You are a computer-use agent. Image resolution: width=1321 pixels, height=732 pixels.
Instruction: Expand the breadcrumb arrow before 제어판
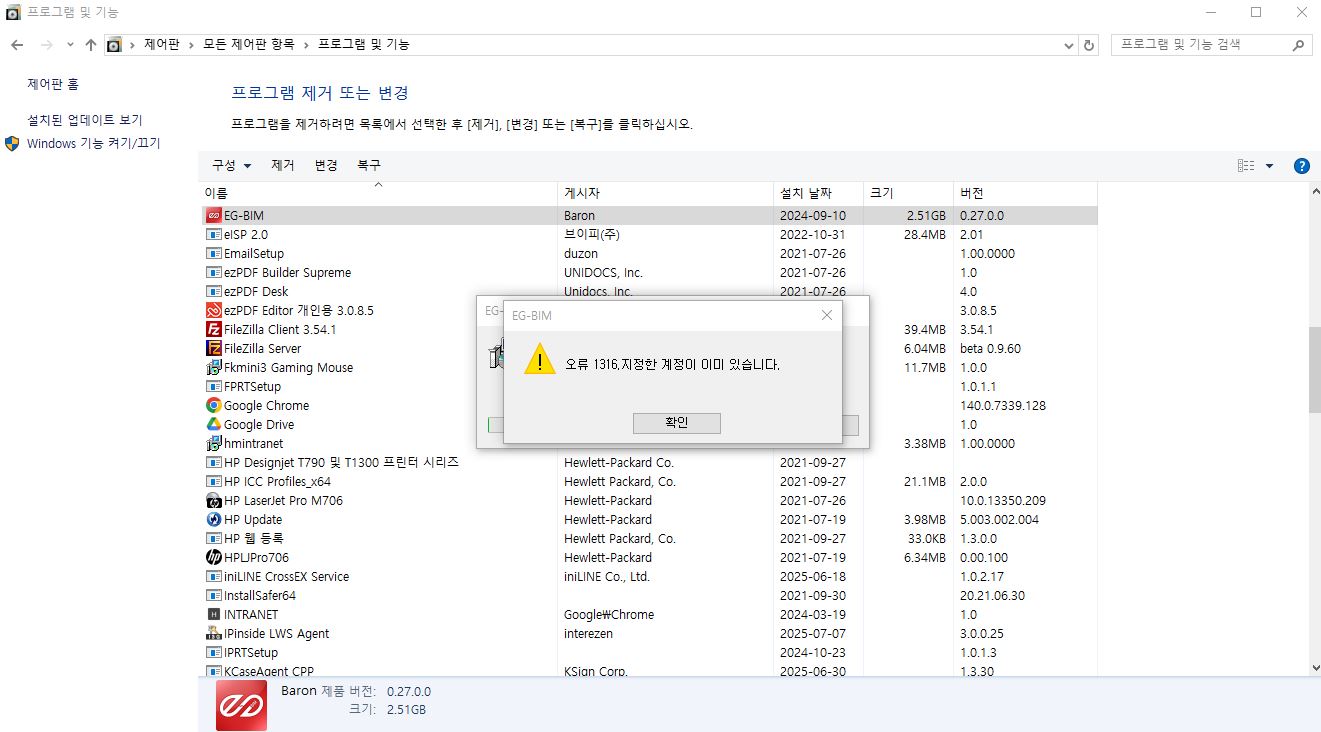point(133,45)
